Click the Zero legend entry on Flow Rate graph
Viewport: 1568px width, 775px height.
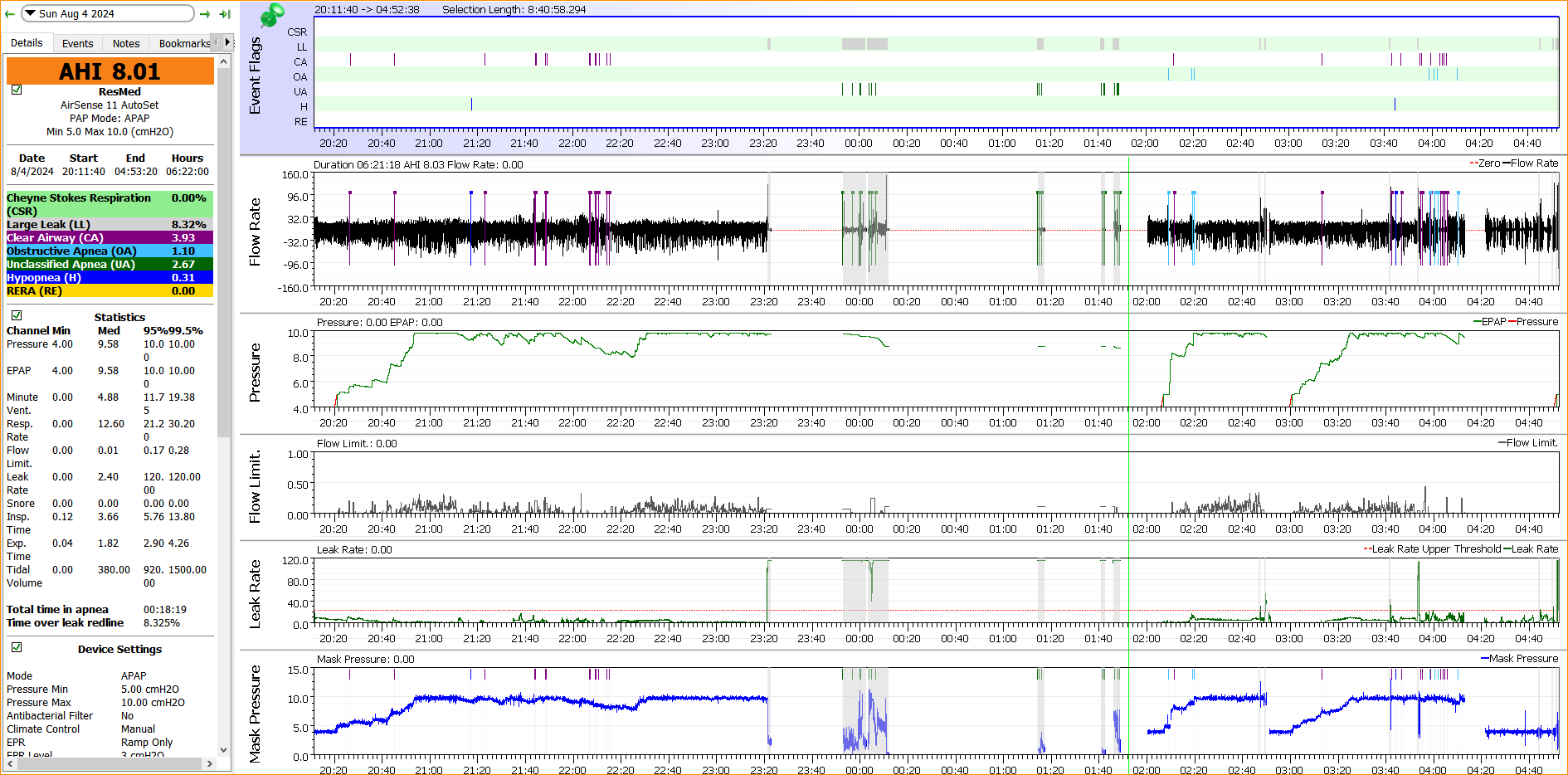(1484, 163)
